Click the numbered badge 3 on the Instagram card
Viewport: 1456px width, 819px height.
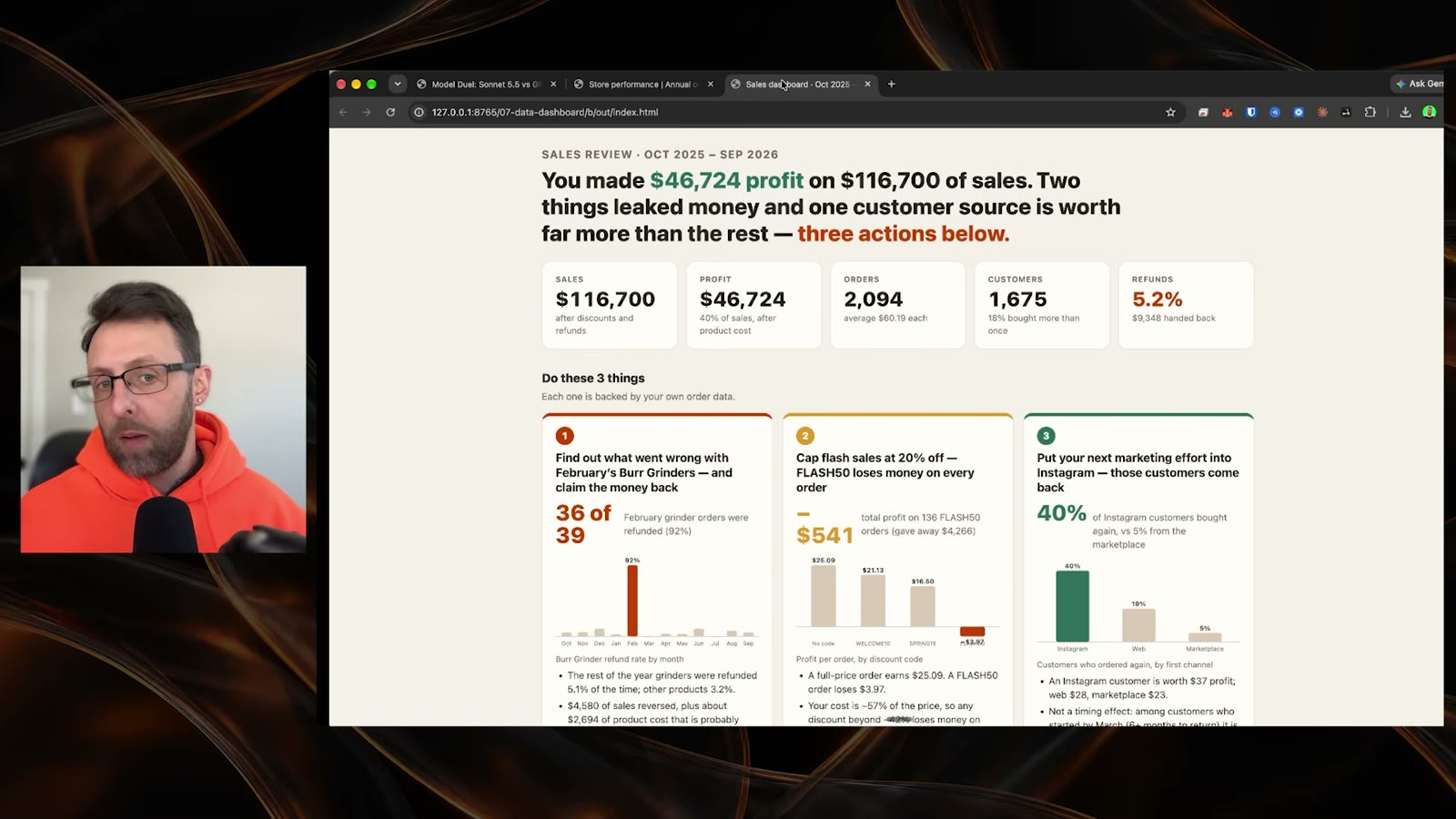tap(1046, 436)
